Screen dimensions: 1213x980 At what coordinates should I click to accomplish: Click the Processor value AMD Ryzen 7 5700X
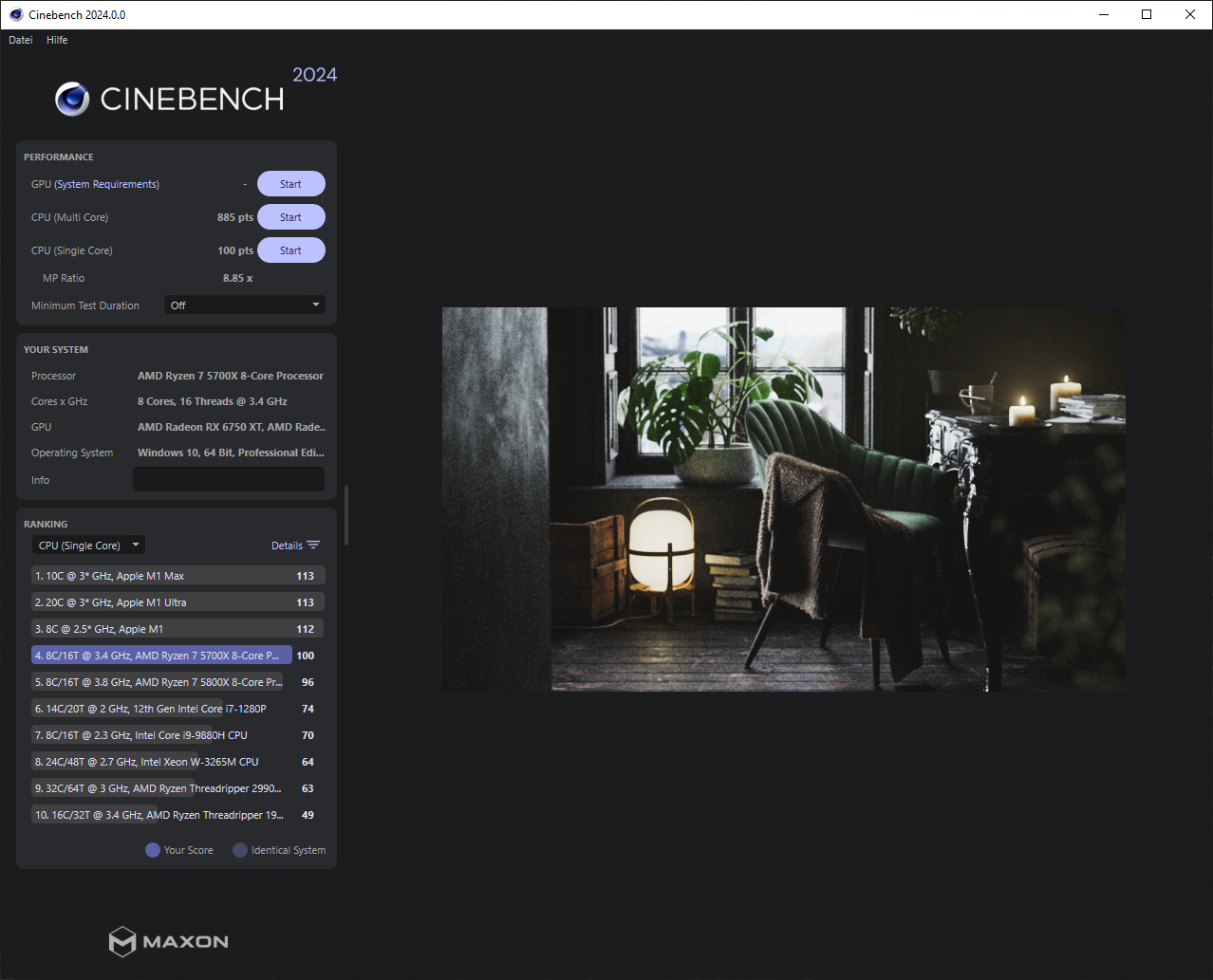point(231,376)
